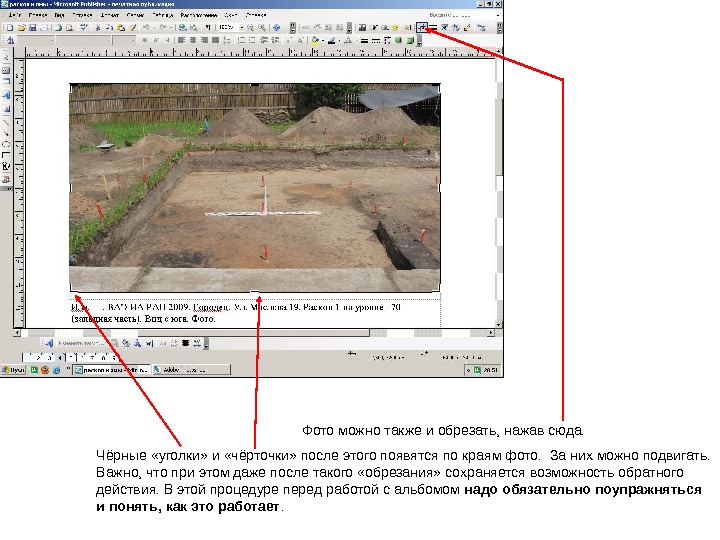
Task: Click the blue Help globe icon
Action: (x=276, y=28)
